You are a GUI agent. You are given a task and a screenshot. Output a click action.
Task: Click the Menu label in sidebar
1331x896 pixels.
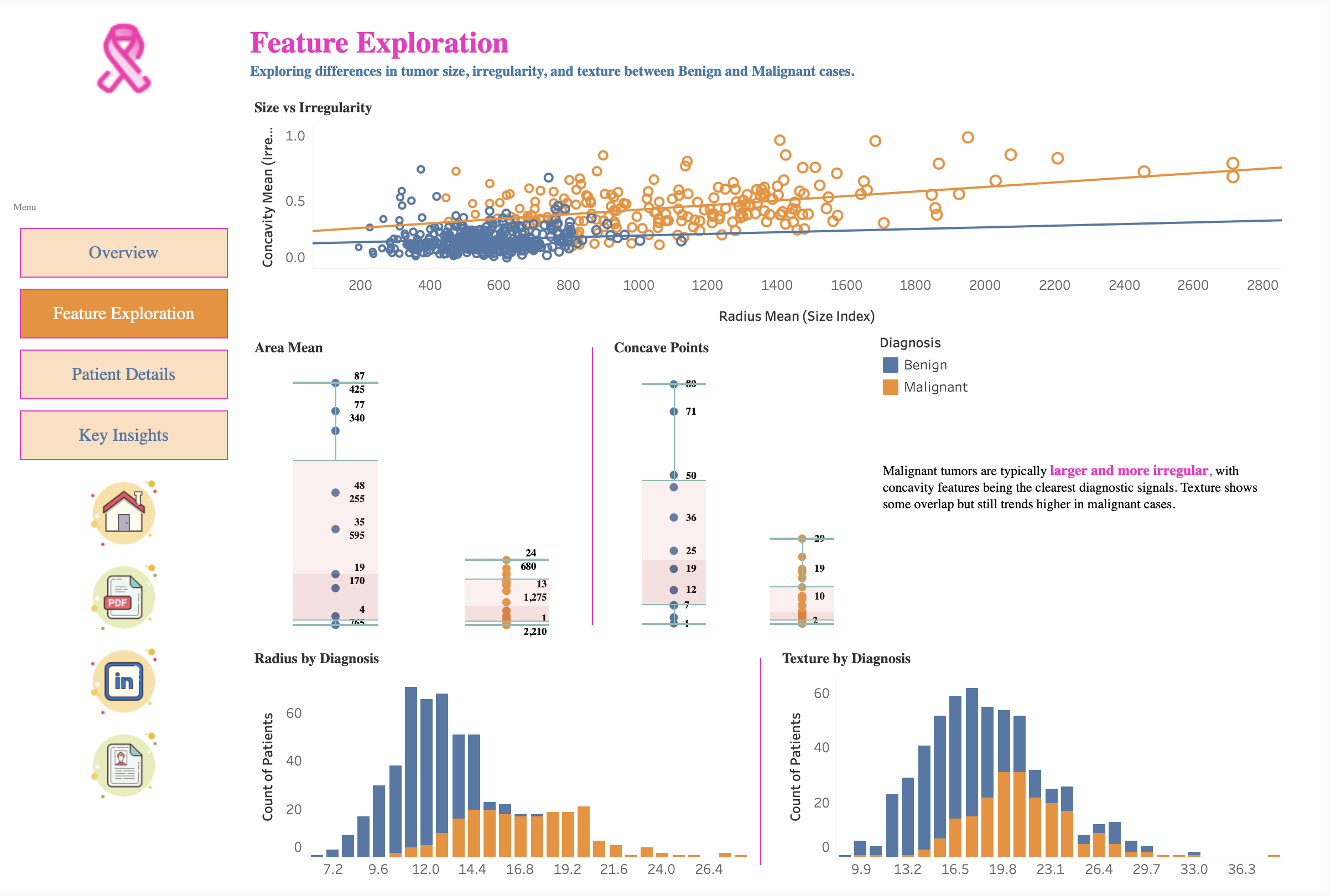coord(24,207)
